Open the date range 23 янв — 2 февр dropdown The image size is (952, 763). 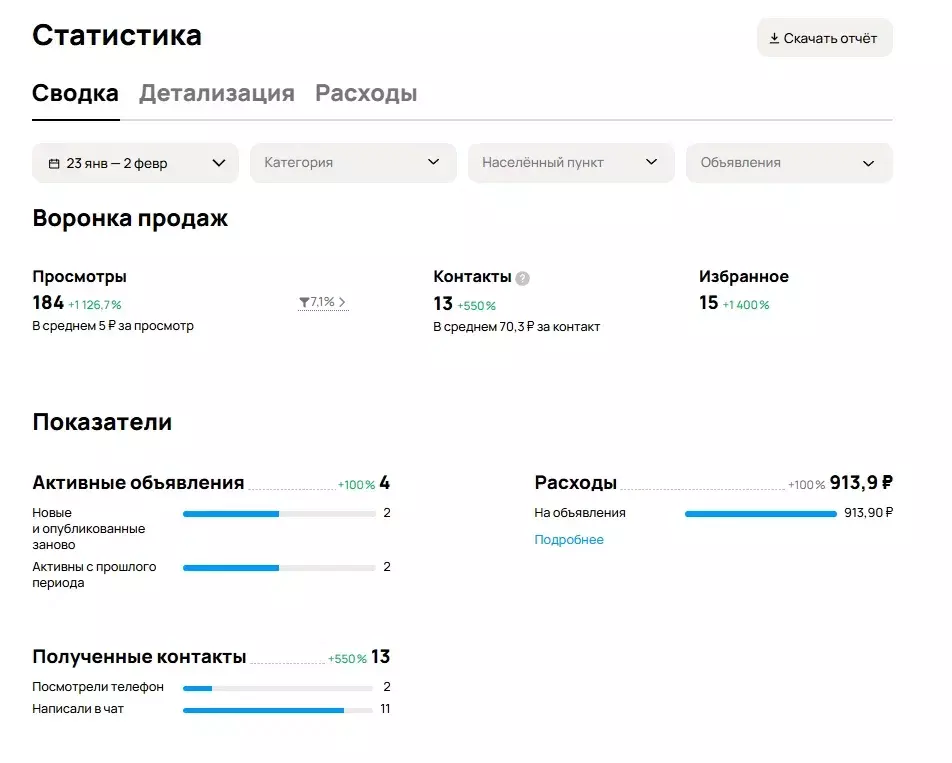click(x=135, y=163)
